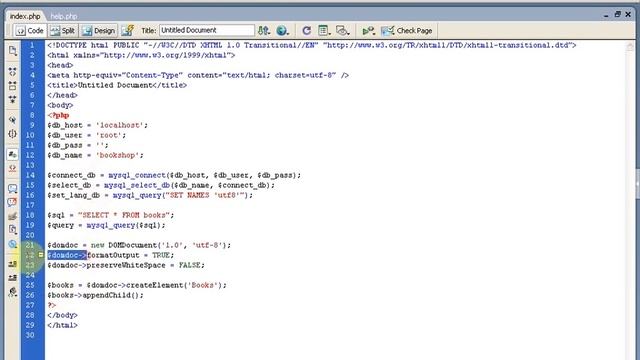Image resolution: width=640 pixels, height=360 pixels.
Task: Click the Check Page button
Action: click(x=407, y=31)
